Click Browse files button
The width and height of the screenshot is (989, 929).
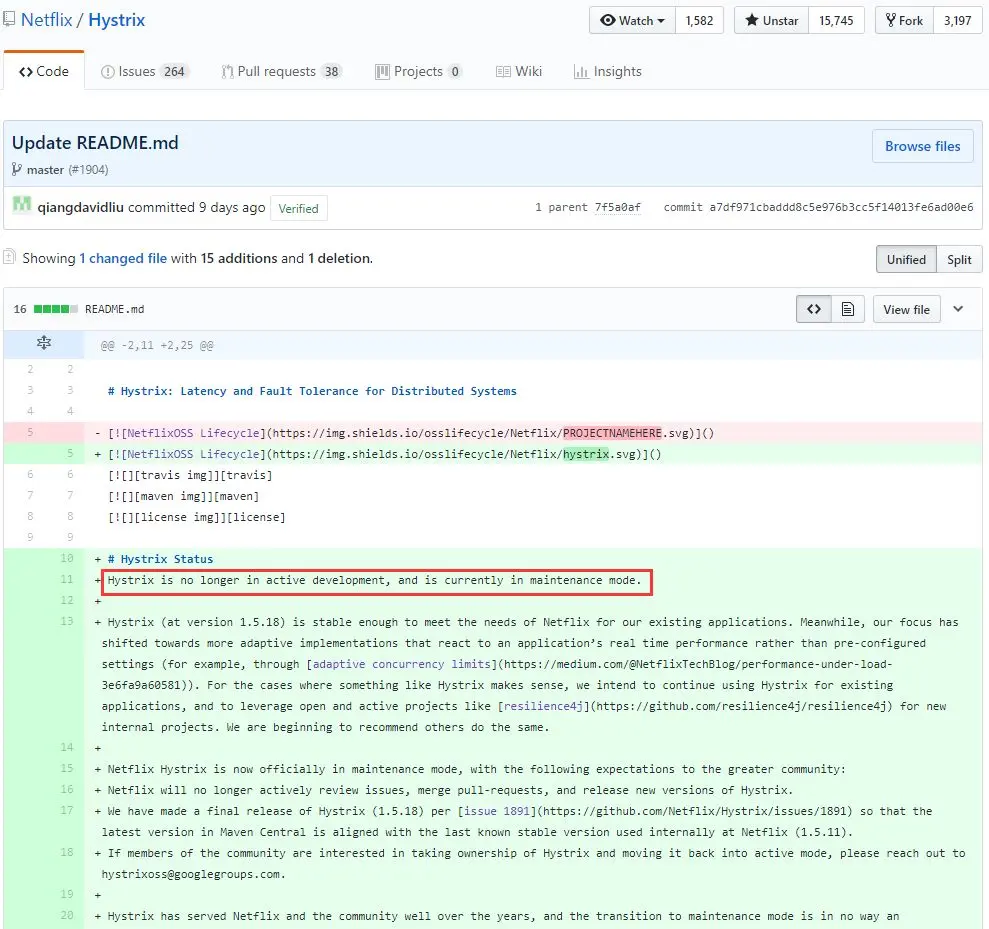click(x=922, y=146)
